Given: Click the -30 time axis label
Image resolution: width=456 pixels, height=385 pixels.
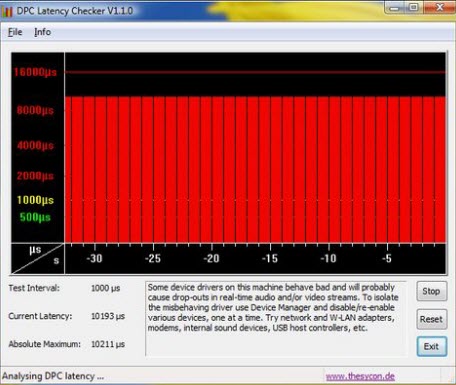Looking at the screenshot, I should coord(94,258).
